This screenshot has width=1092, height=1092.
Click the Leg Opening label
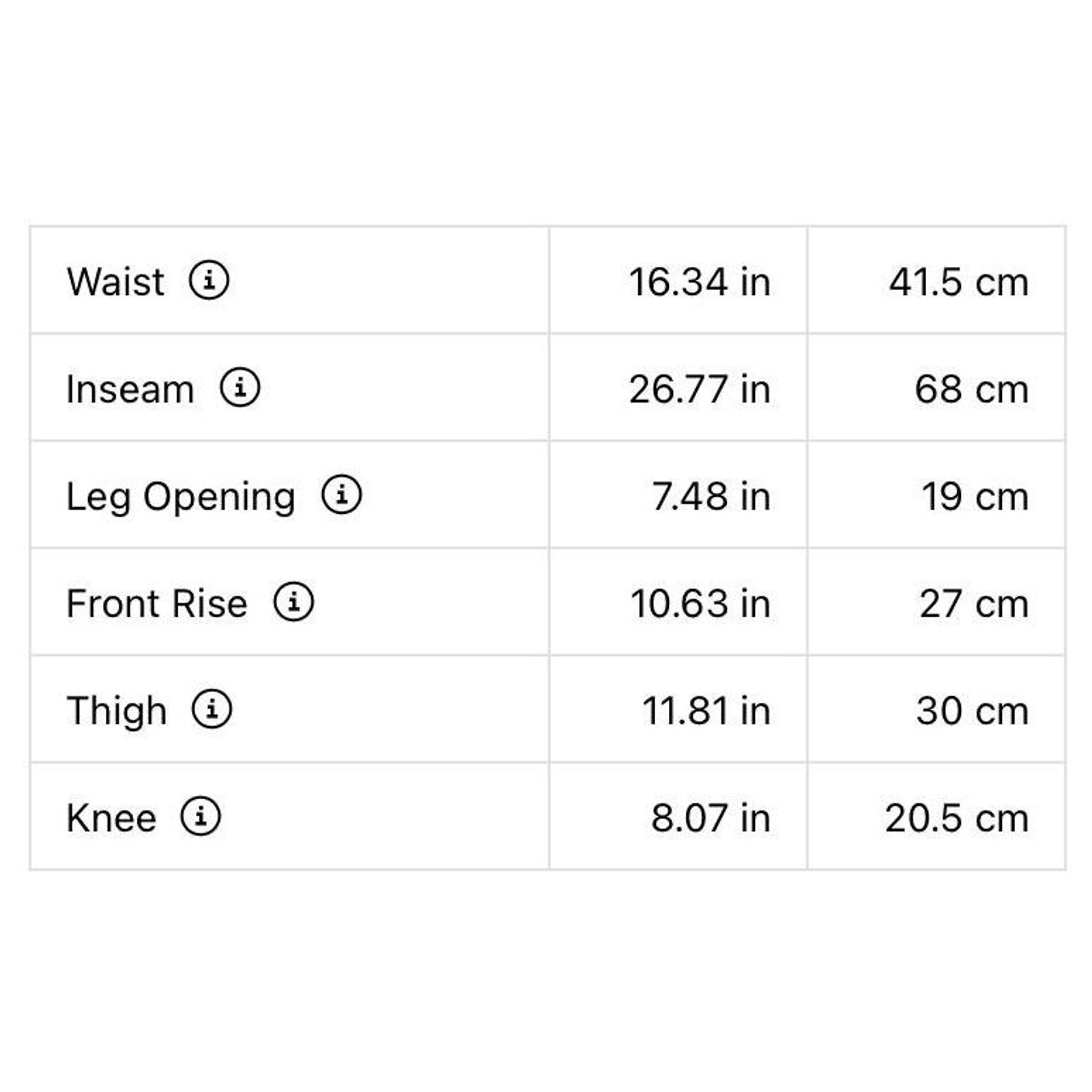(181, 497)
